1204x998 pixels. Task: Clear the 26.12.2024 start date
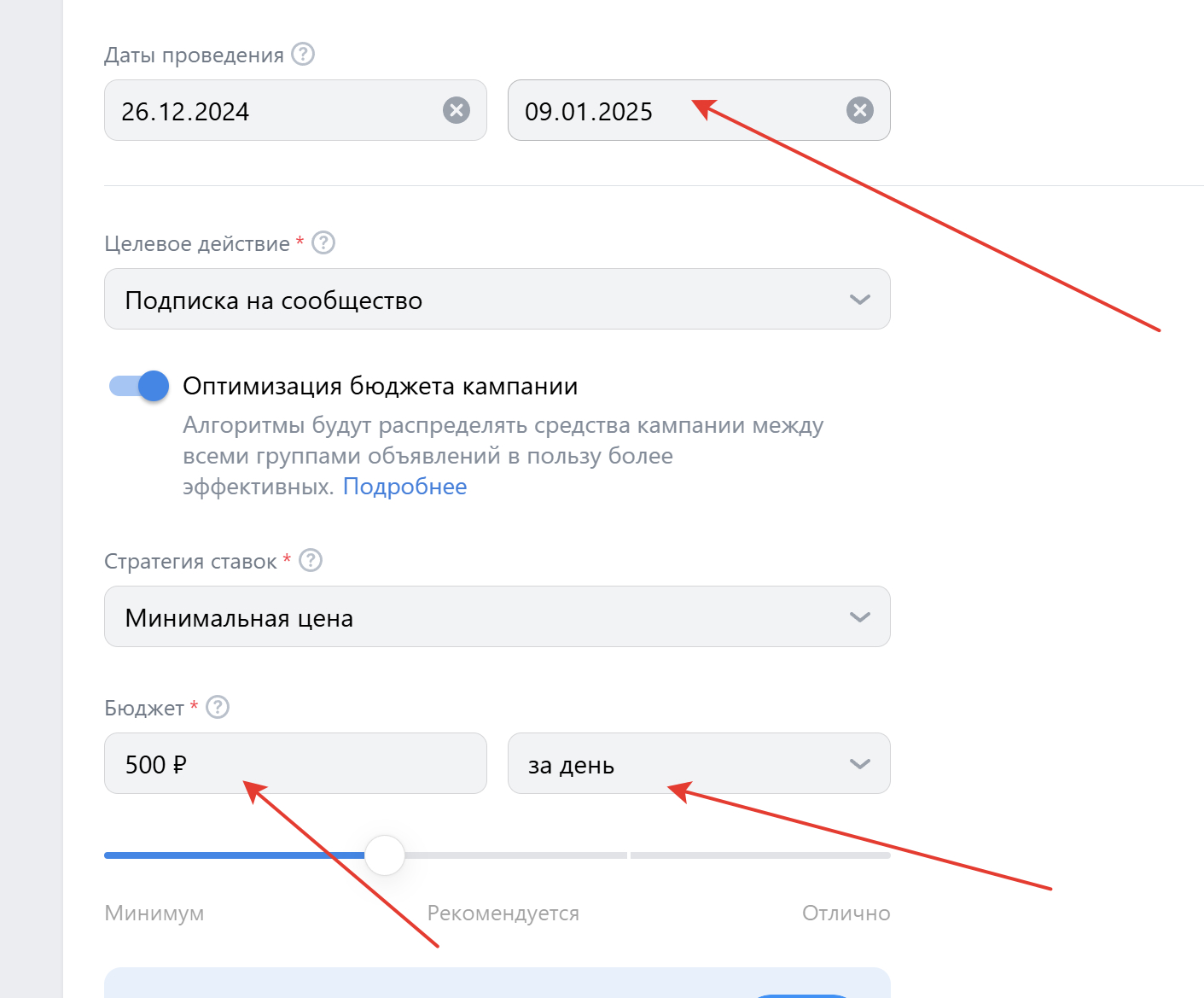tap(457, 110)
